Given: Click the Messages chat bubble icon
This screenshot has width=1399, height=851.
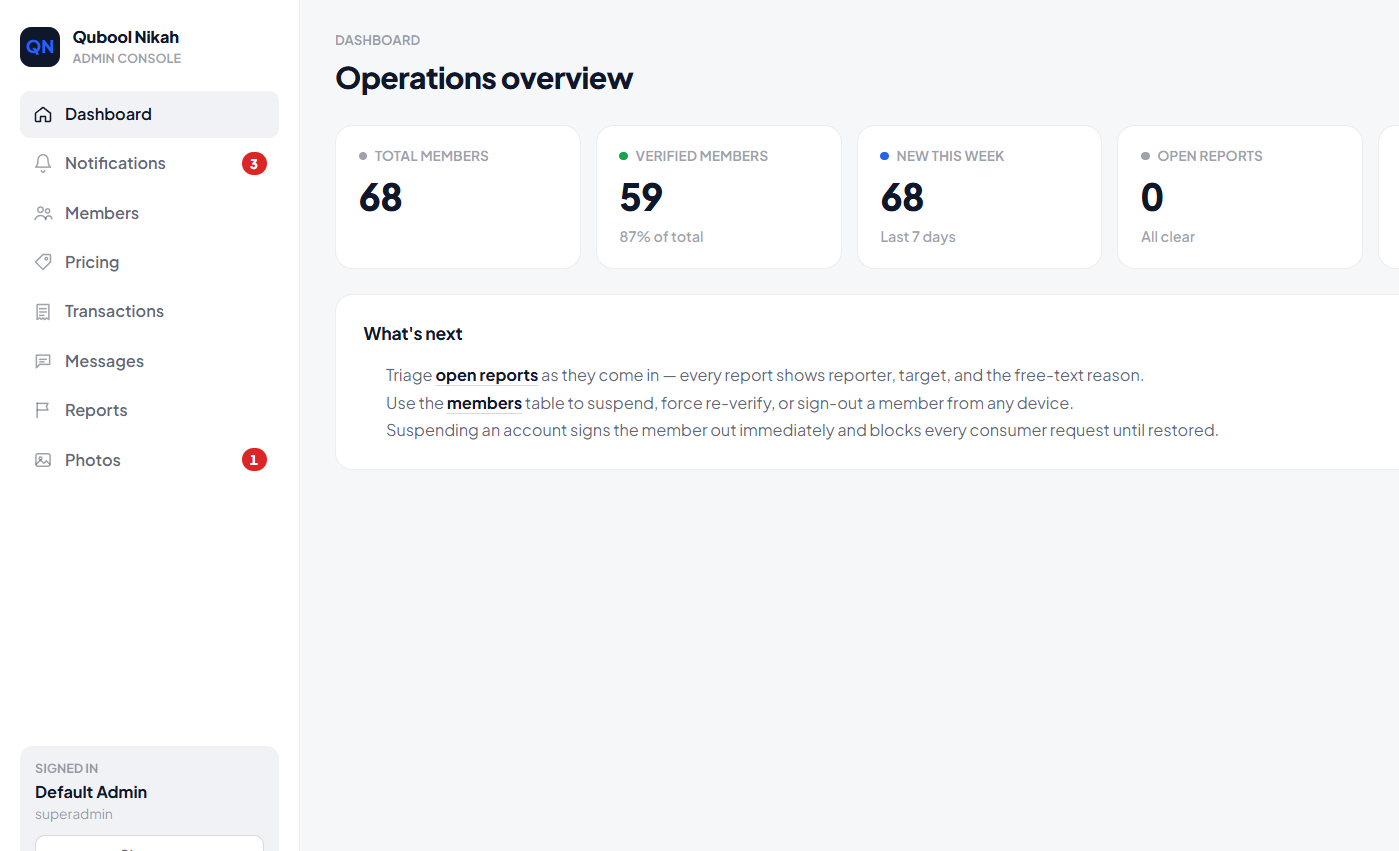Looking at the screenshot, I should [43, 361].
